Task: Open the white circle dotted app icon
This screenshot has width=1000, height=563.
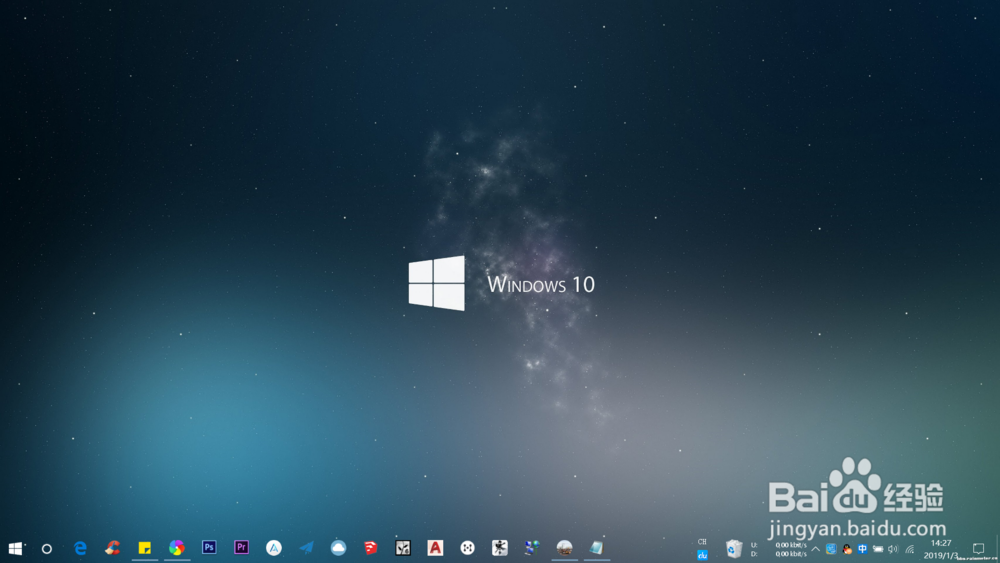Action: point(467,548)
